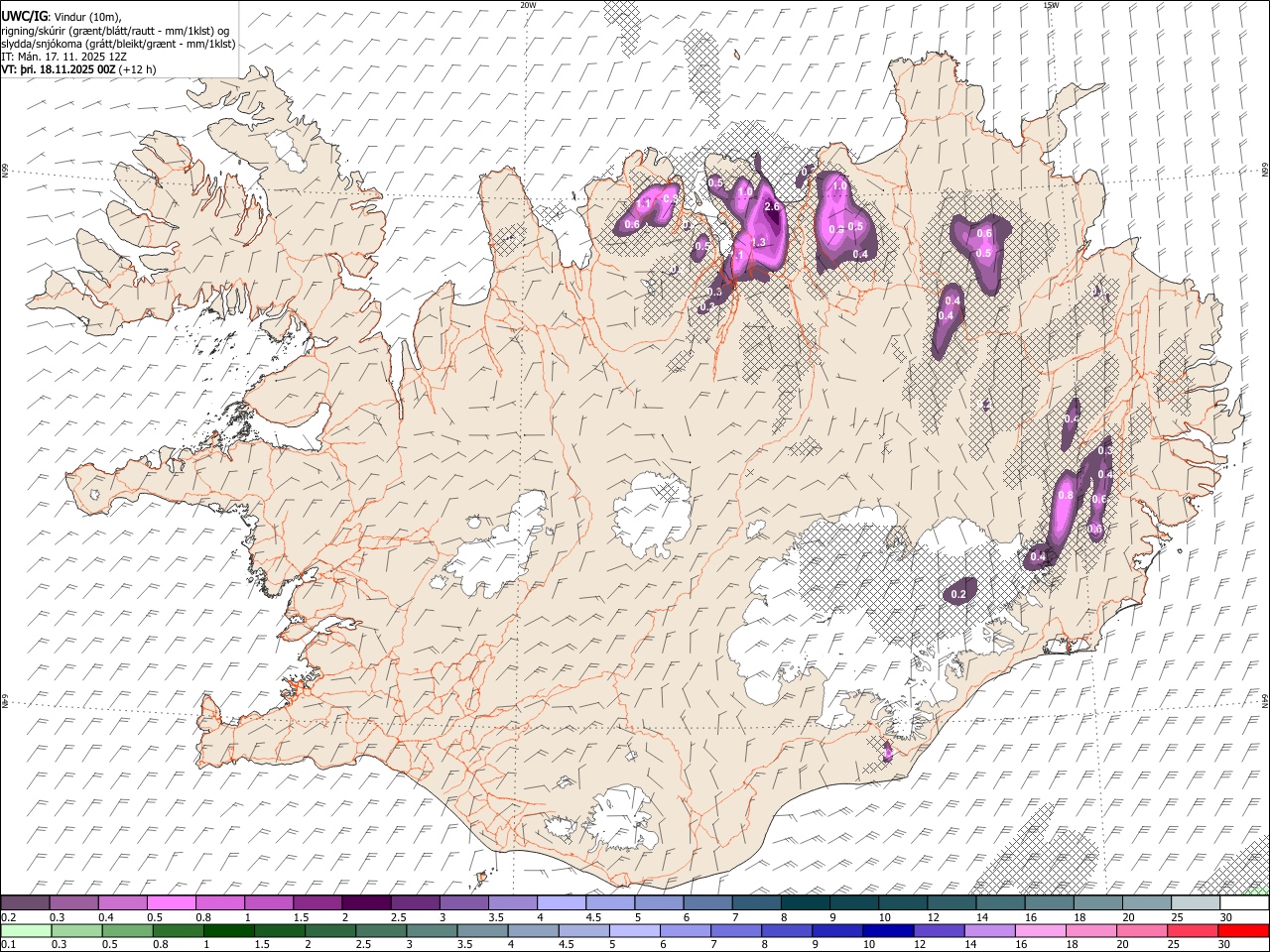Click the 'Vindur (10m)' label
This screenshot has height=952, width=1270.
[x=85, y=17]
